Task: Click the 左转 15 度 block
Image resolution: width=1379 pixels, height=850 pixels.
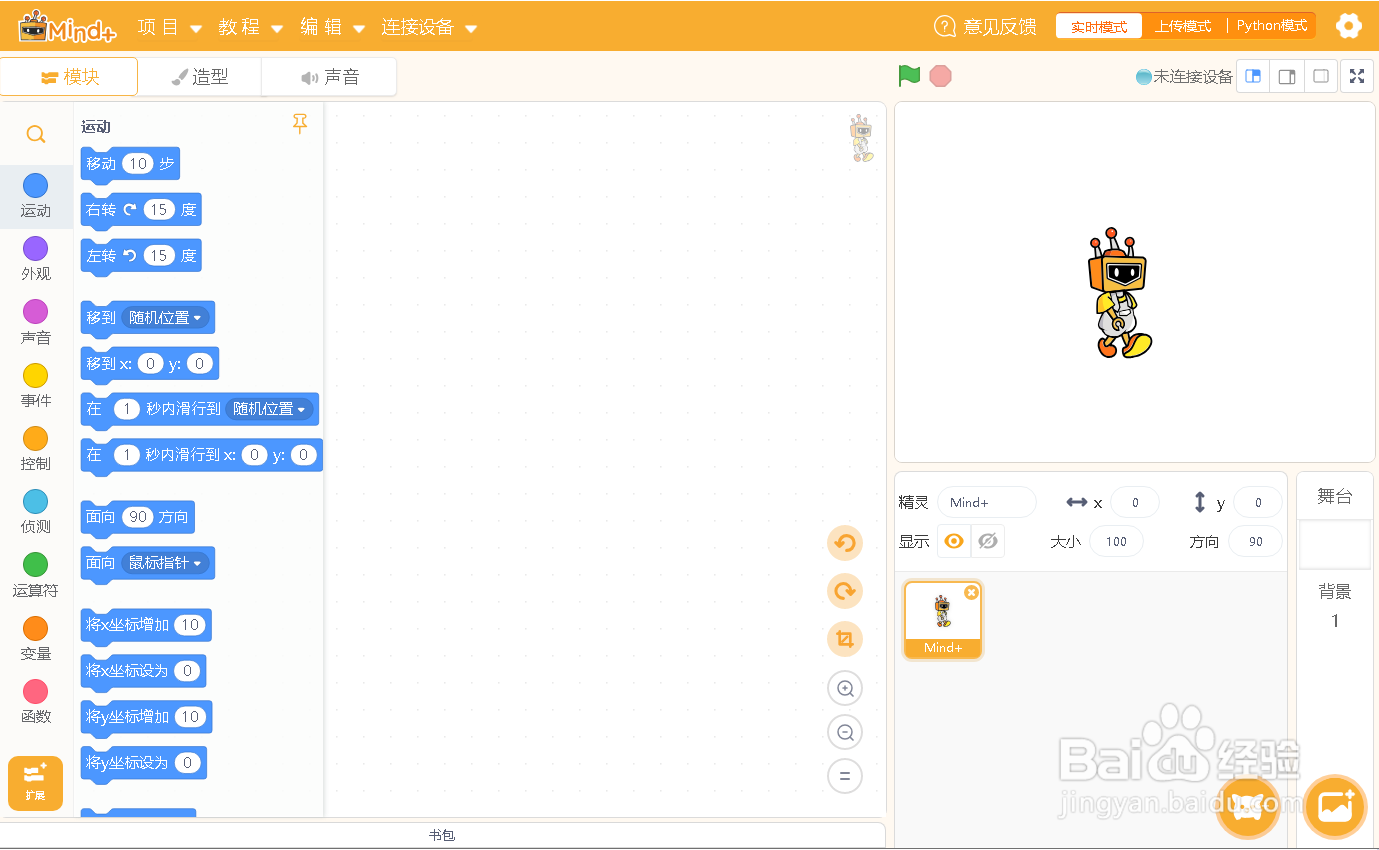Action: click(141, 256)
